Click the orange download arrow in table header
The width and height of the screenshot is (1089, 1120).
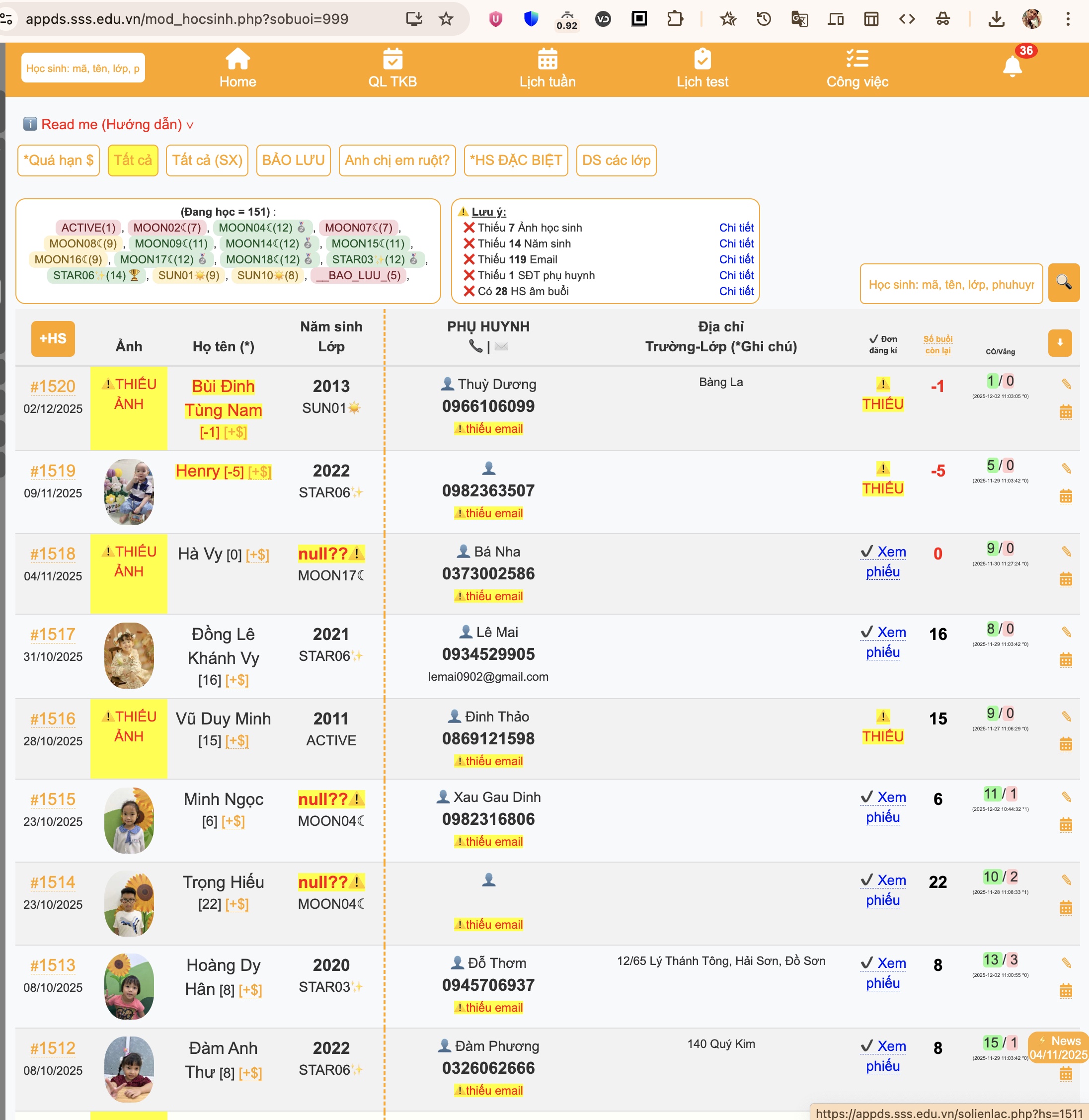pos(1059,343)
